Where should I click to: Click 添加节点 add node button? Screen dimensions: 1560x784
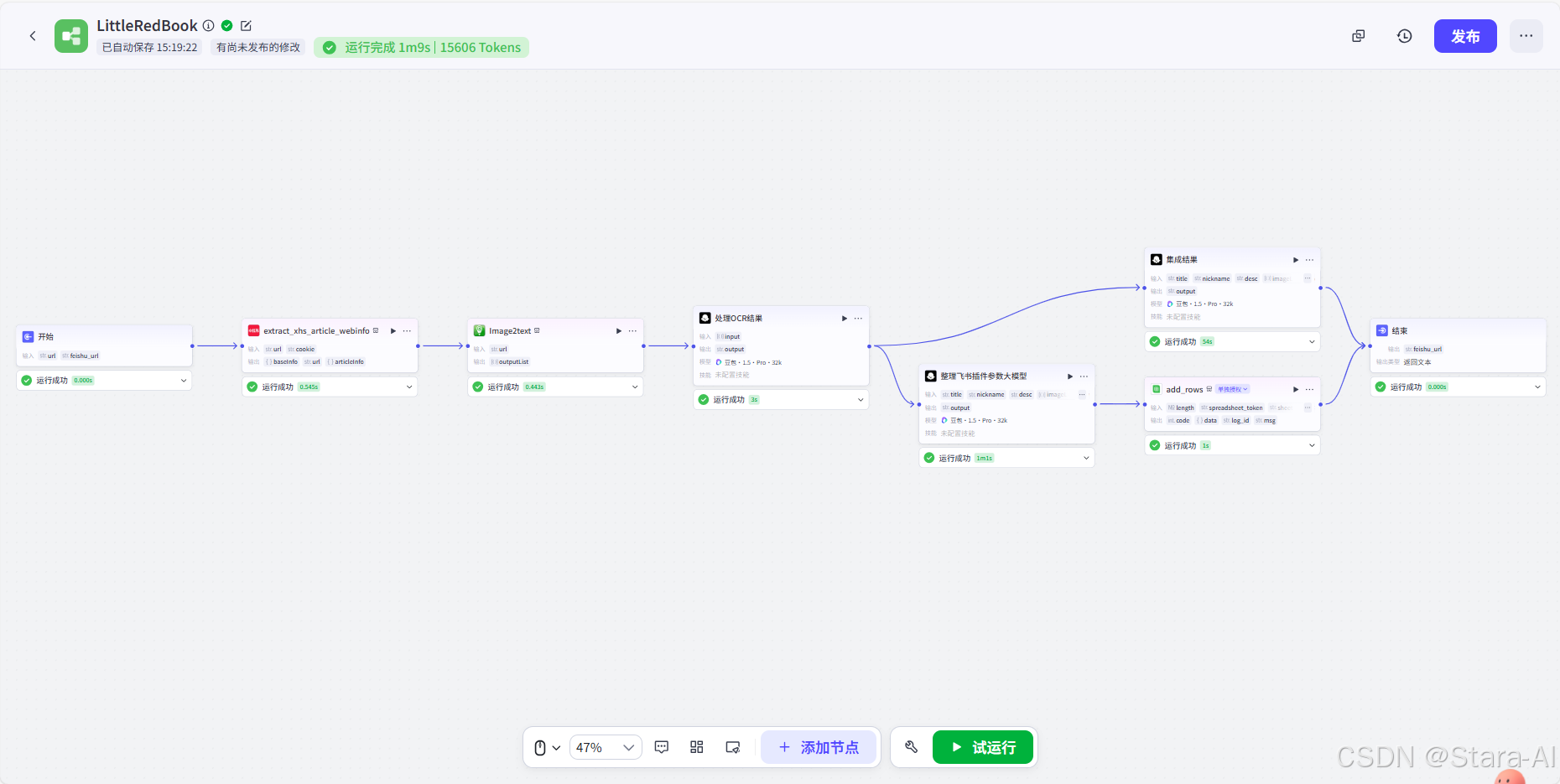coord(819,747)
